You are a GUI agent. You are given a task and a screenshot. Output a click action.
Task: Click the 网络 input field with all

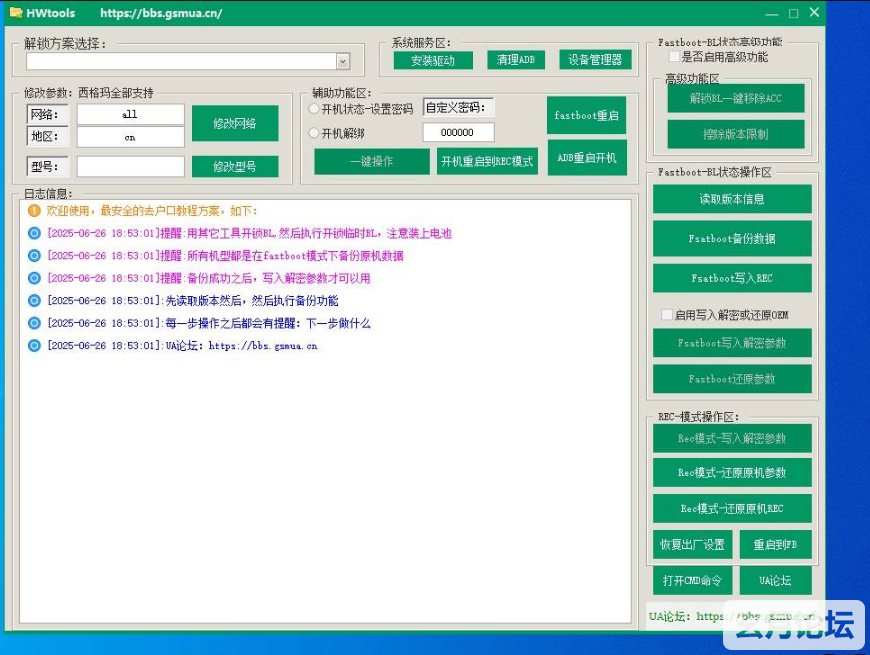point(130,115)
